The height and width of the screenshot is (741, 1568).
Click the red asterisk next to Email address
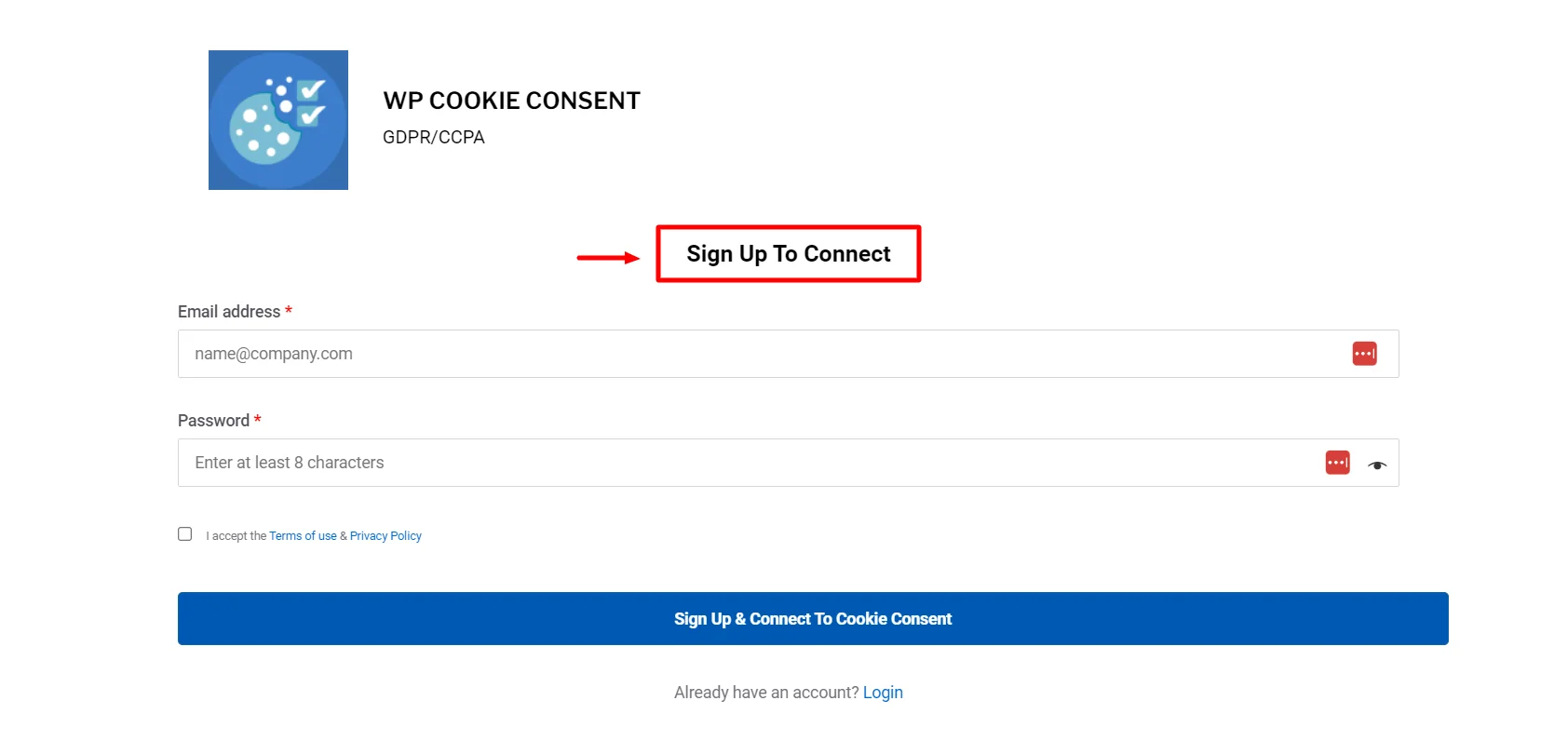(289, 311)
